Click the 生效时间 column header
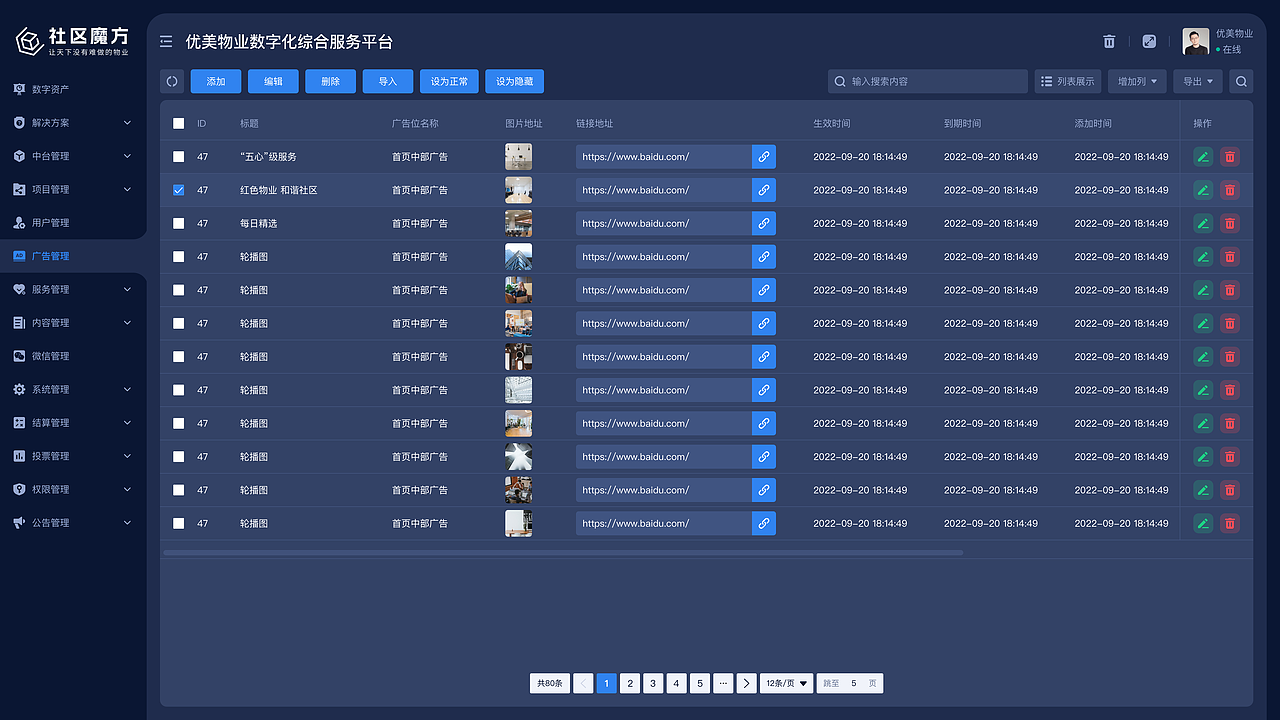The width and height of the screenshot is (1280, 720). [x=832, y=124]
